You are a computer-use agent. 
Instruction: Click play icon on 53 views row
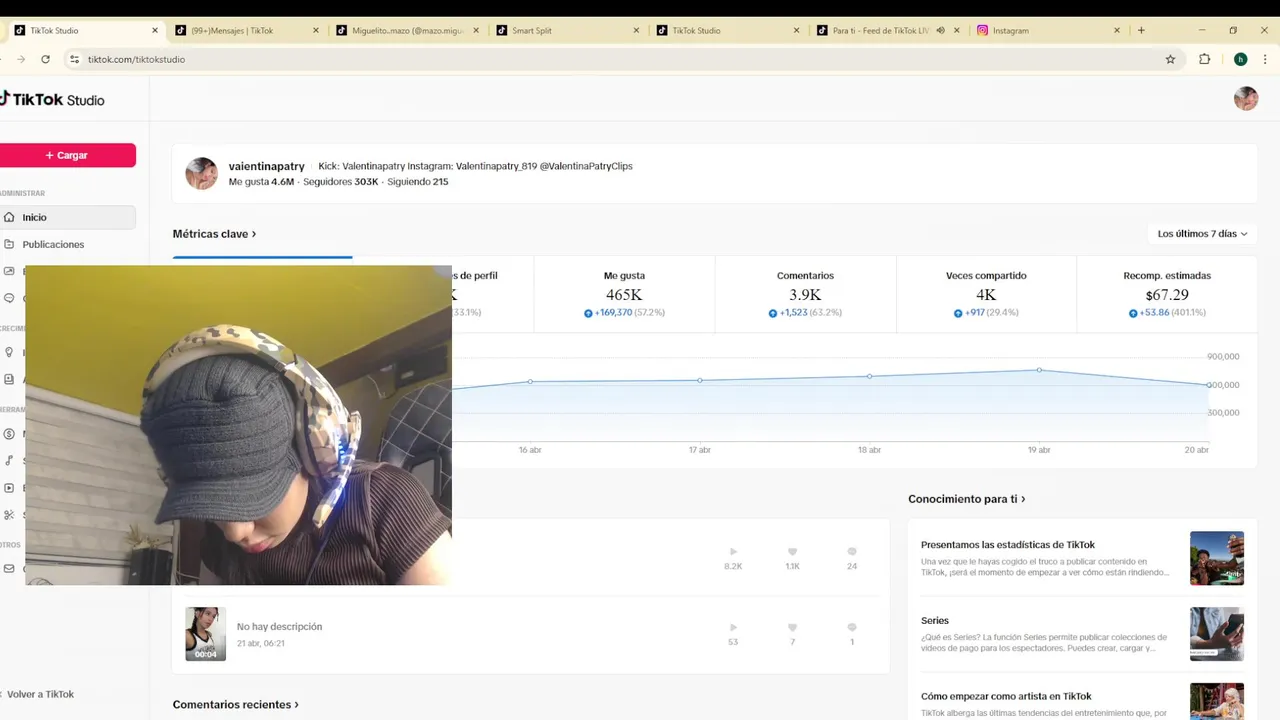click(733, 627)
